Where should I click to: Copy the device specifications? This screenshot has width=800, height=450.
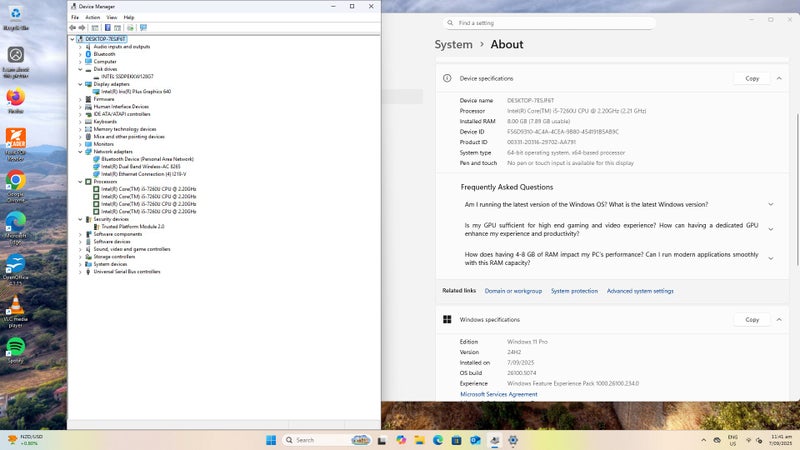(x=752, y=78)
